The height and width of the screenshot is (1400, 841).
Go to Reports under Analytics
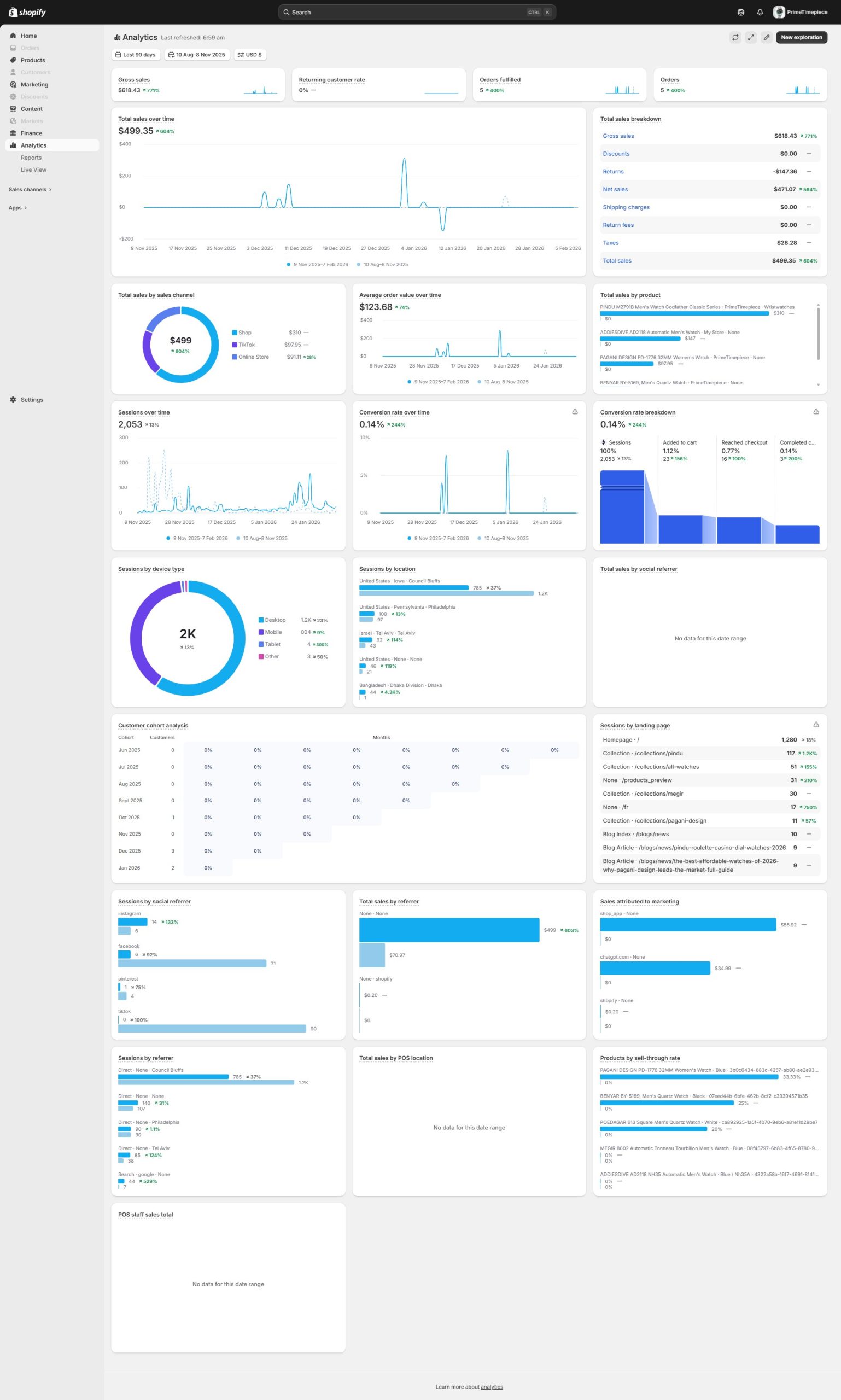[31, 157]
